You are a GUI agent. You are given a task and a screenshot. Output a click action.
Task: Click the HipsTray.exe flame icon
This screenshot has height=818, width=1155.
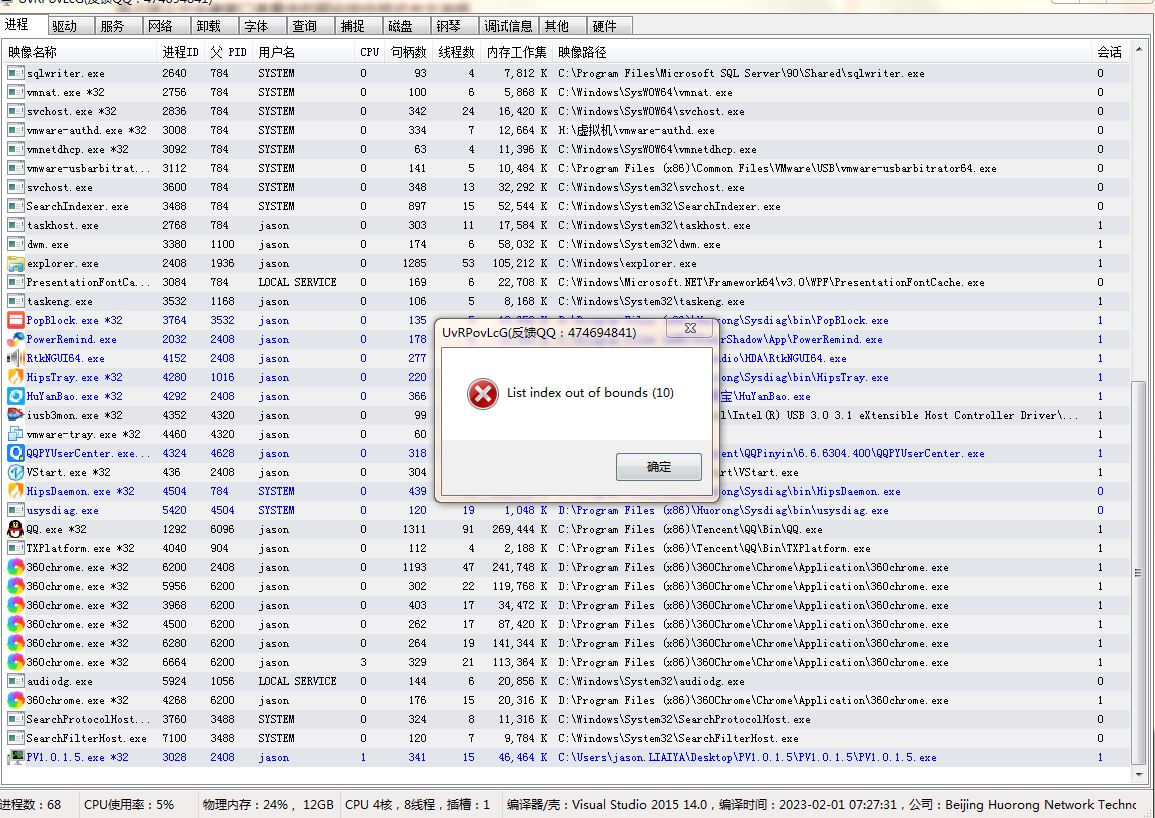[x=15, y=377]
